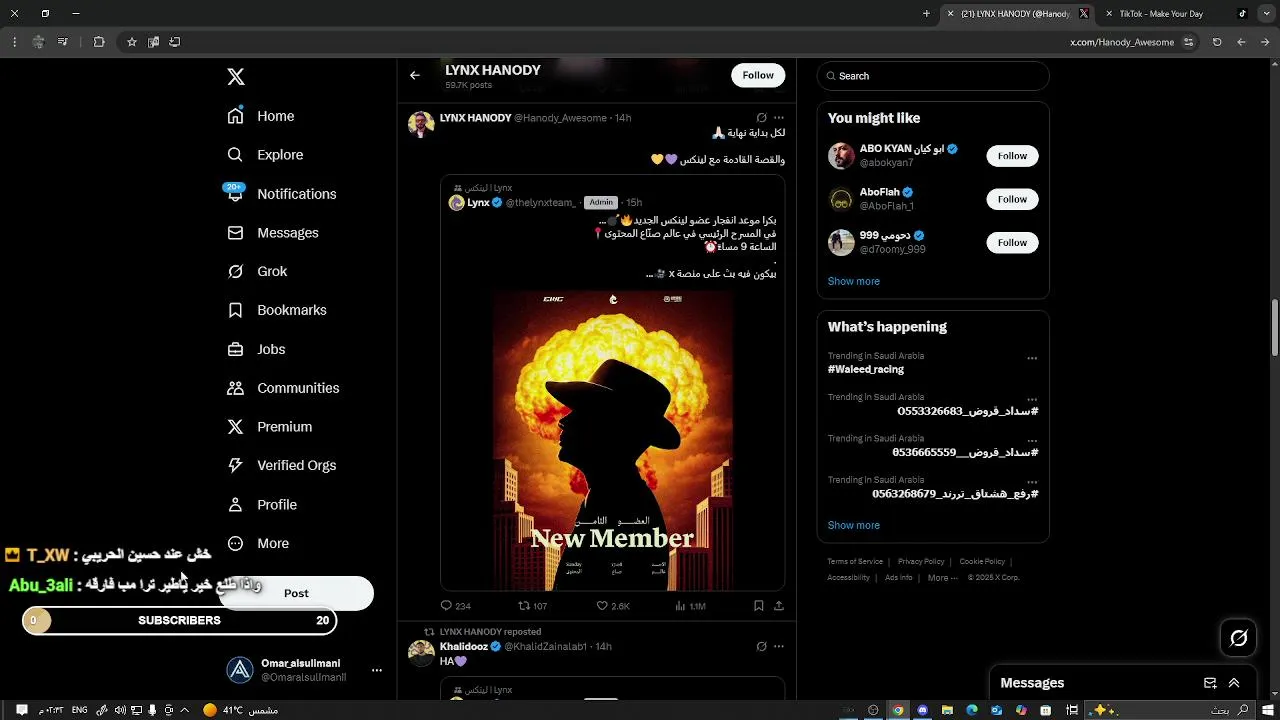Viewport: 1280px width, 720px height.
Task: Bookmark the LYNX HANODY post
Action: click(759, 606)
